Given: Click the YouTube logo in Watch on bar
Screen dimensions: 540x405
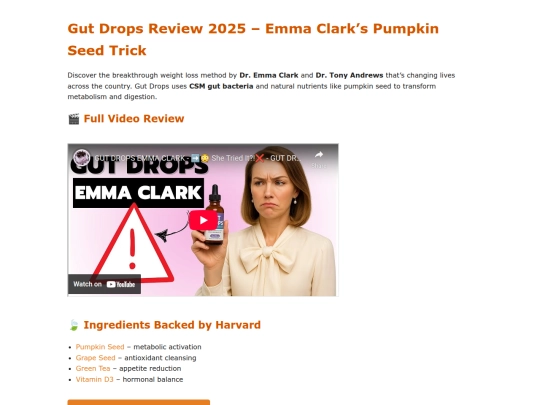Looking at the screenshot, I should click(x=121, y=284).
